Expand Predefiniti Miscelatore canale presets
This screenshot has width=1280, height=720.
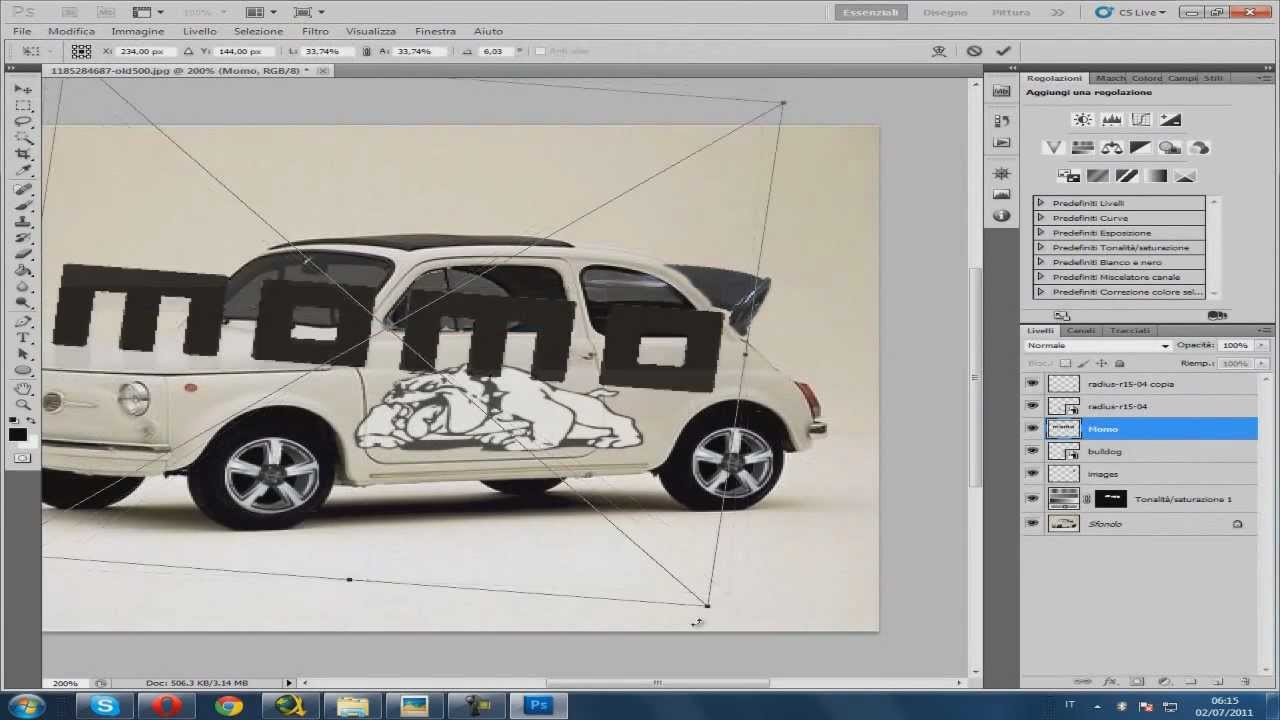tap(1040, 277)
